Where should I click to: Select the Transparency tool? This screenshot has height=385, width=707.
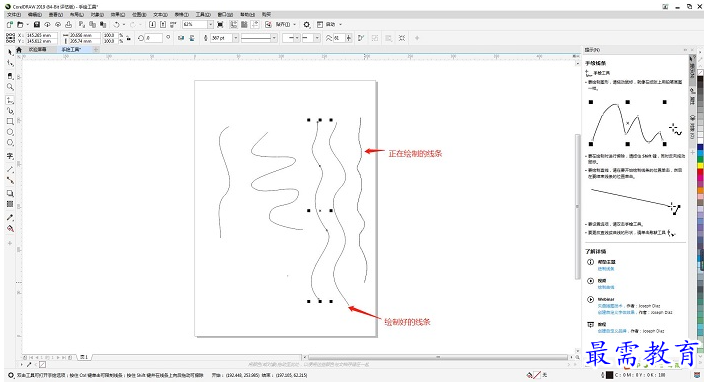10,204
